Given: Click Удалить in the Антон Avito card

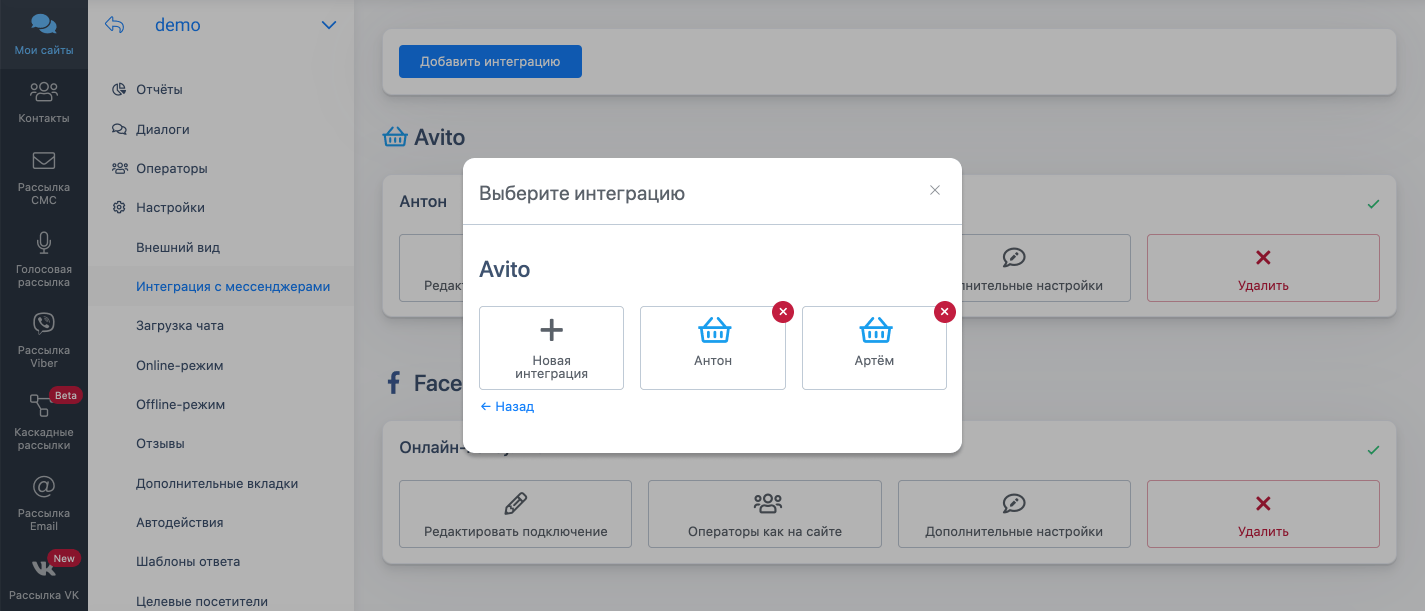Looking at the screenshot, I should coord(1263,268).
